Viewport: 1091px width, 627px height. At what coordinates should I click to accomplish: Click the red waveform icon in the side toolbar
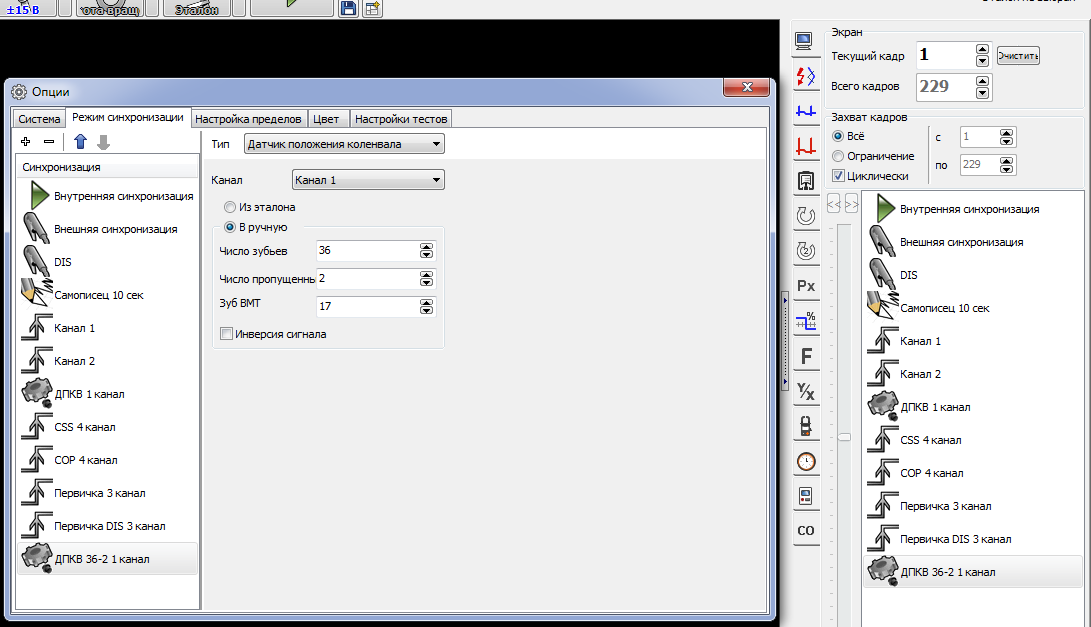pyautogui.click(x=806, y=146)
